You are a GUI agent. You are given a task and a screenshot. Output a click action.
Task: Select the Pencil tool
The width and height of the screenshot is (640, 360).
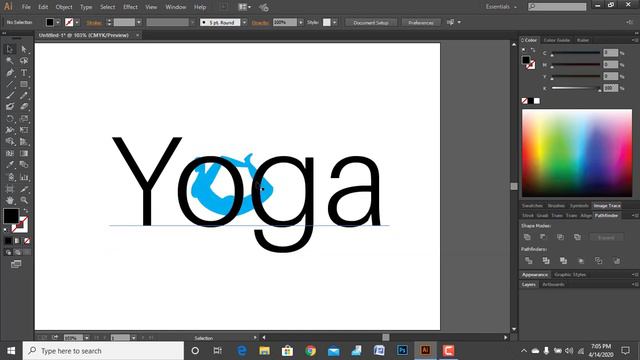(x=24, y=96)
